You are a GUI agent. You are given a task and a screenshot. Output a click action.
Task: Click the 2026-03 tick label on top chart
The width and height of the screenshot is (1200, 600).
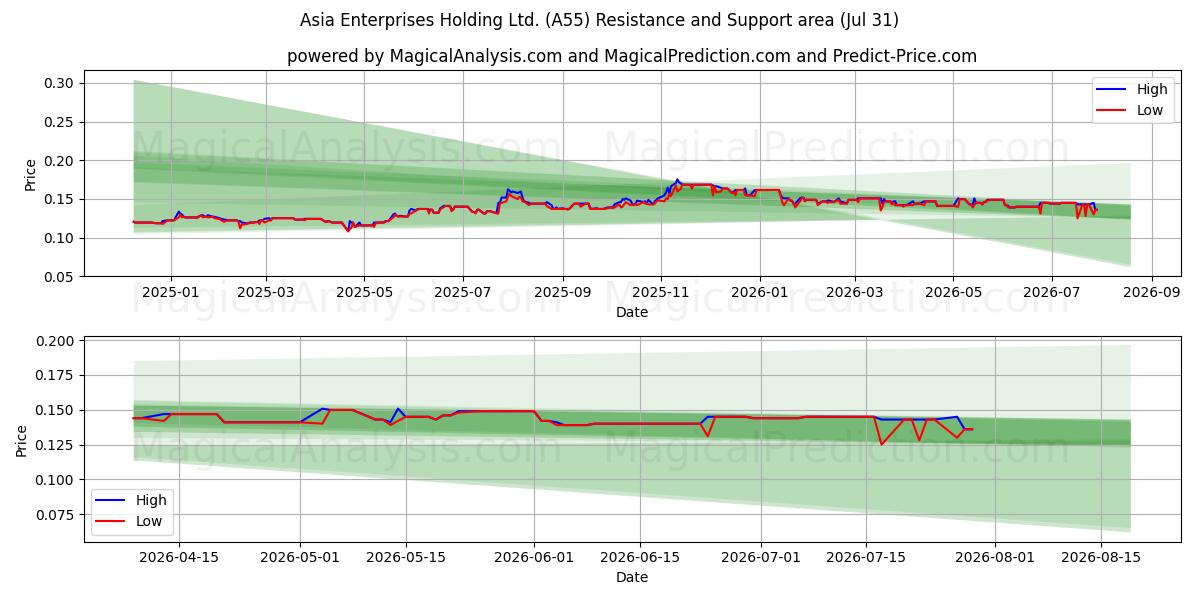pos(854,293)
